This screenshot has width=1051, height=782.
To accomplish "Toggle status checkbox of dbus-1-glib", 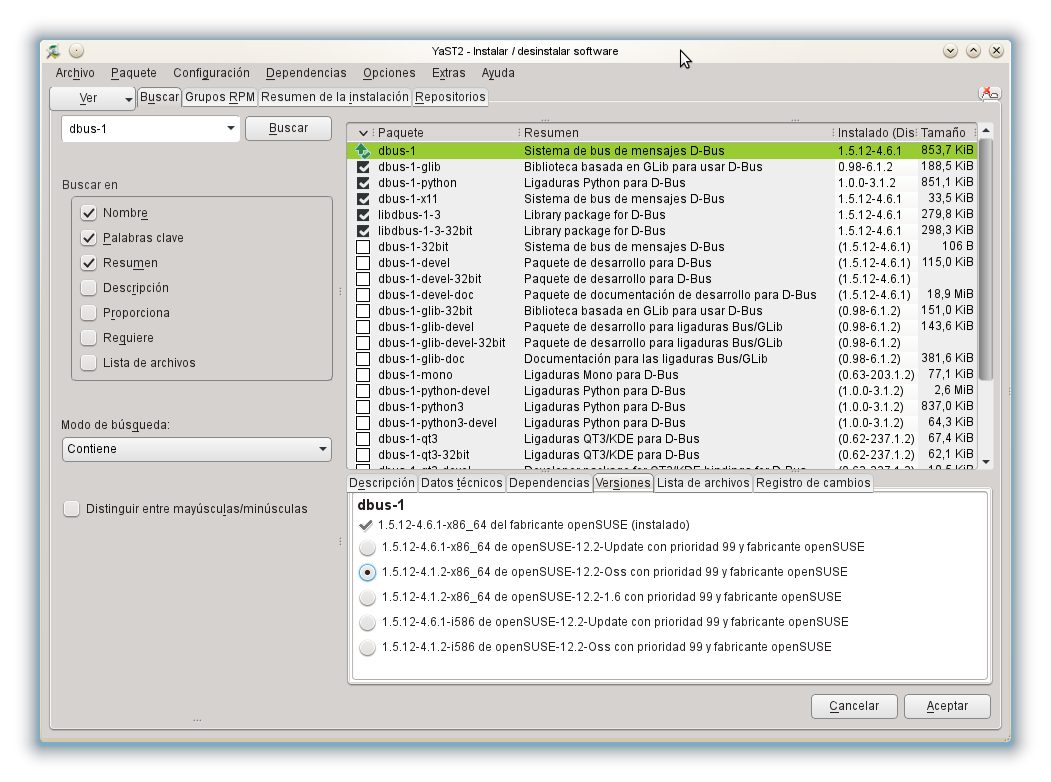I will click(x=363, y=167).
